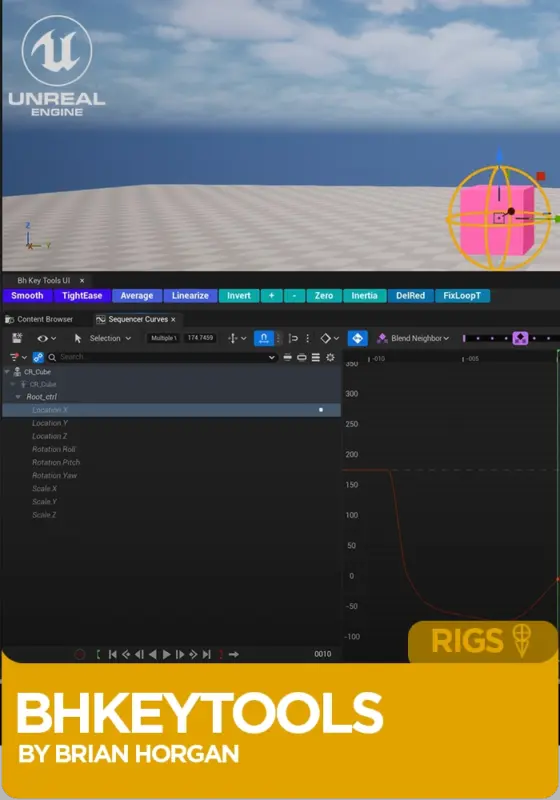
Task: Jump to sequence end
Action: click(207, 655)
